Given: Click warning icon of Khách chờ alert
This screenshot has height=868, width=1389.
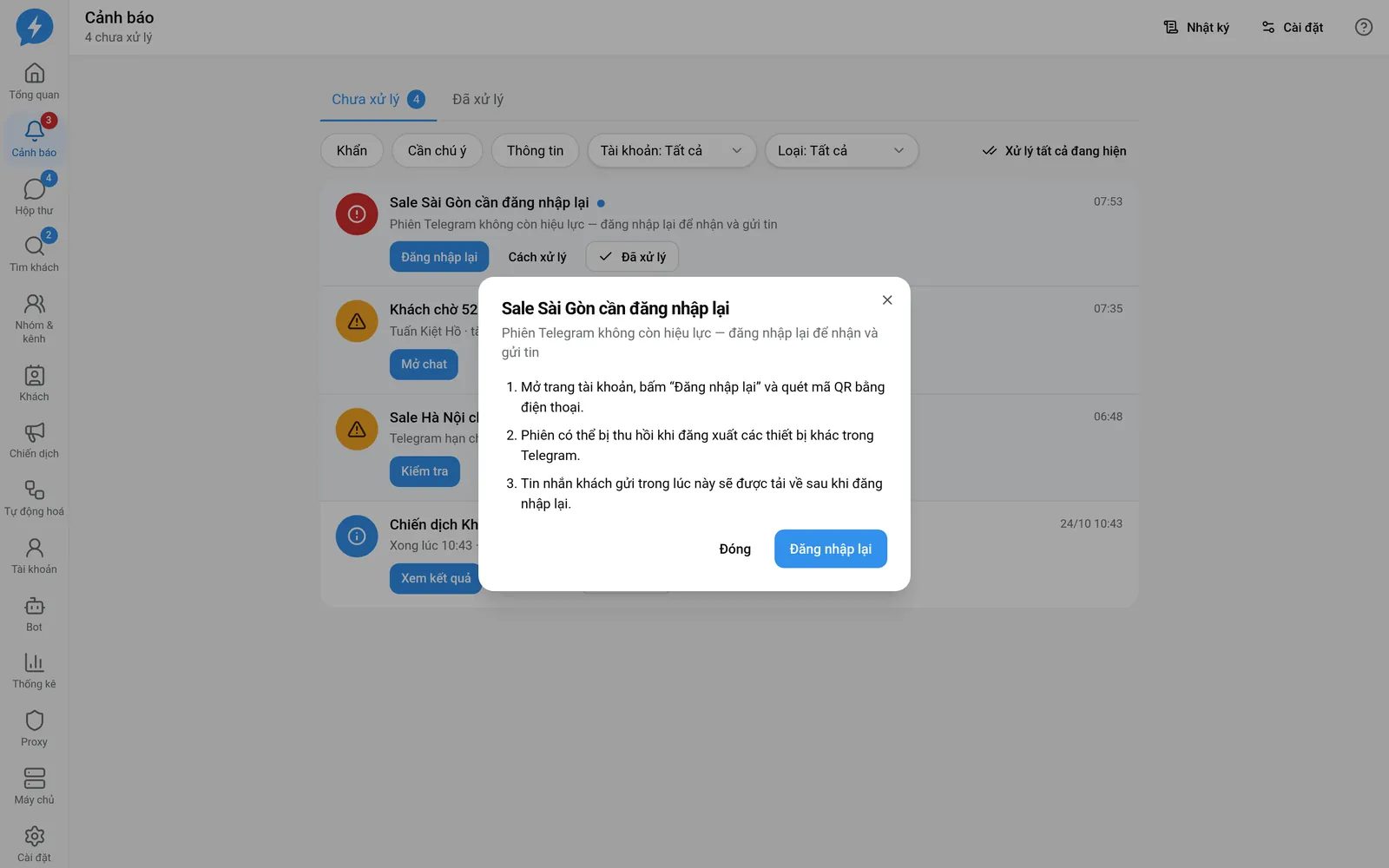Looking at the screenshot, I should point(357,321).
